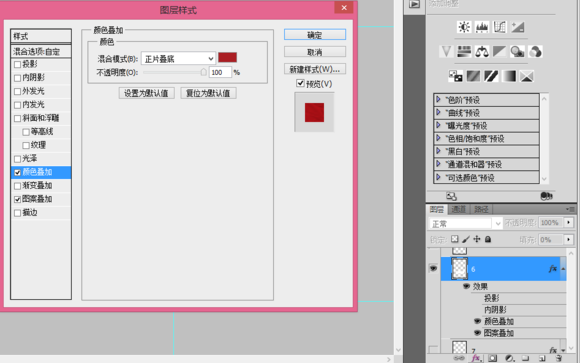Click the fx layer style icon at panel bottom
The image size is (580, 363).
coord(476,358)
